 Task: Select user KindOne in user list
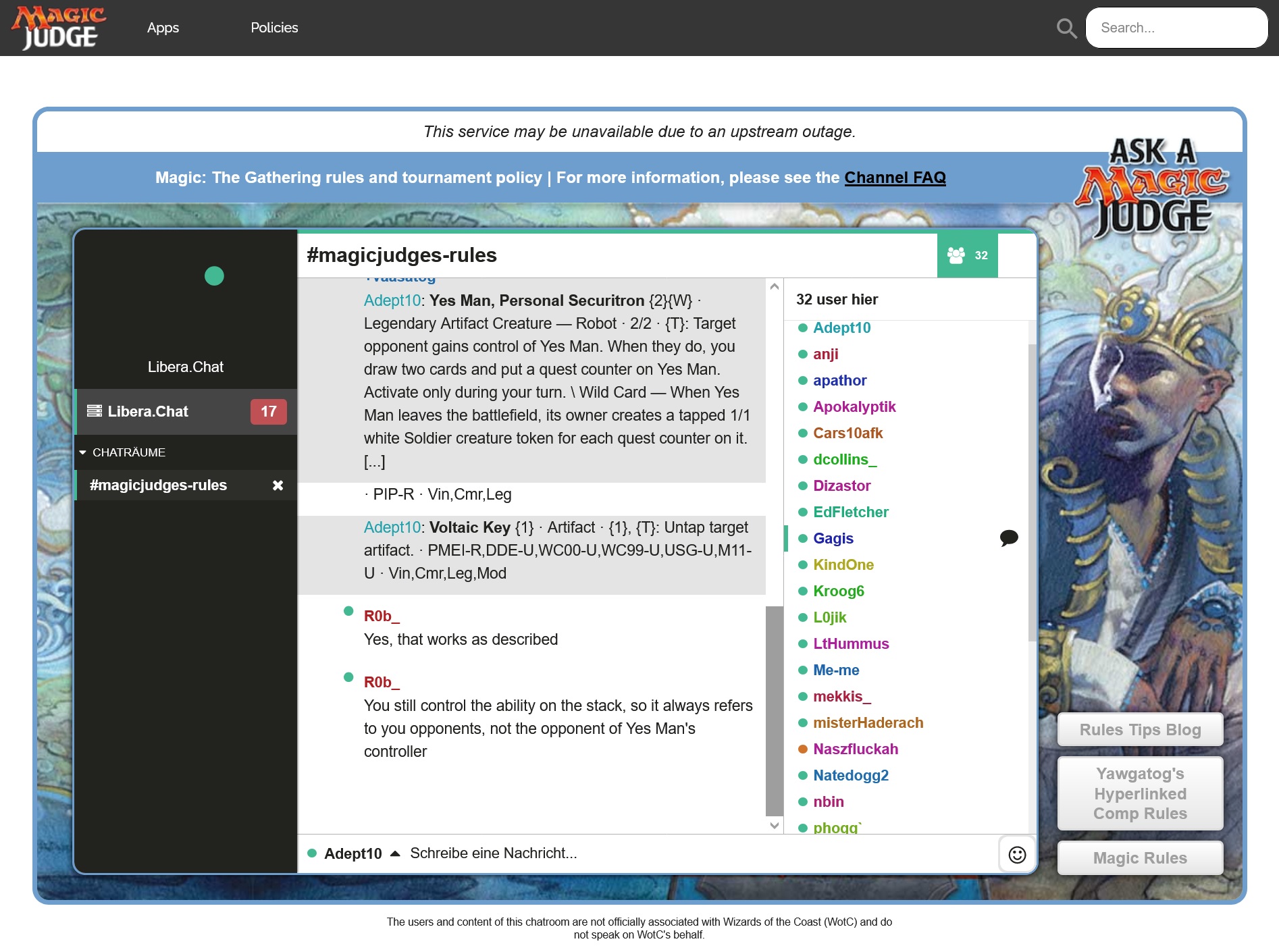843,565
